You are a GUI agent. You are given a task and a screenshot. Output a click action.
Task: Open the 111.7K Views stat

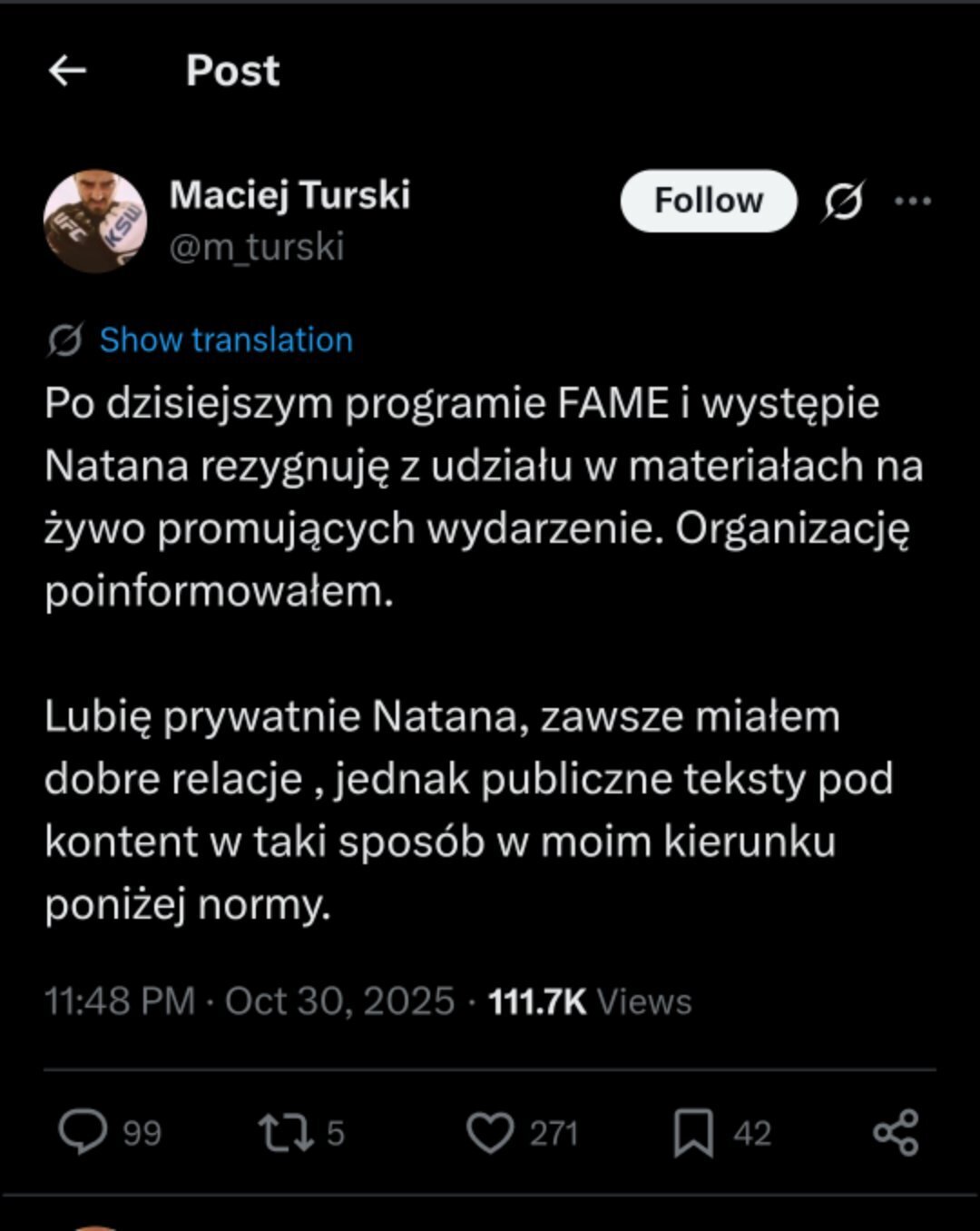[590, 1001]
